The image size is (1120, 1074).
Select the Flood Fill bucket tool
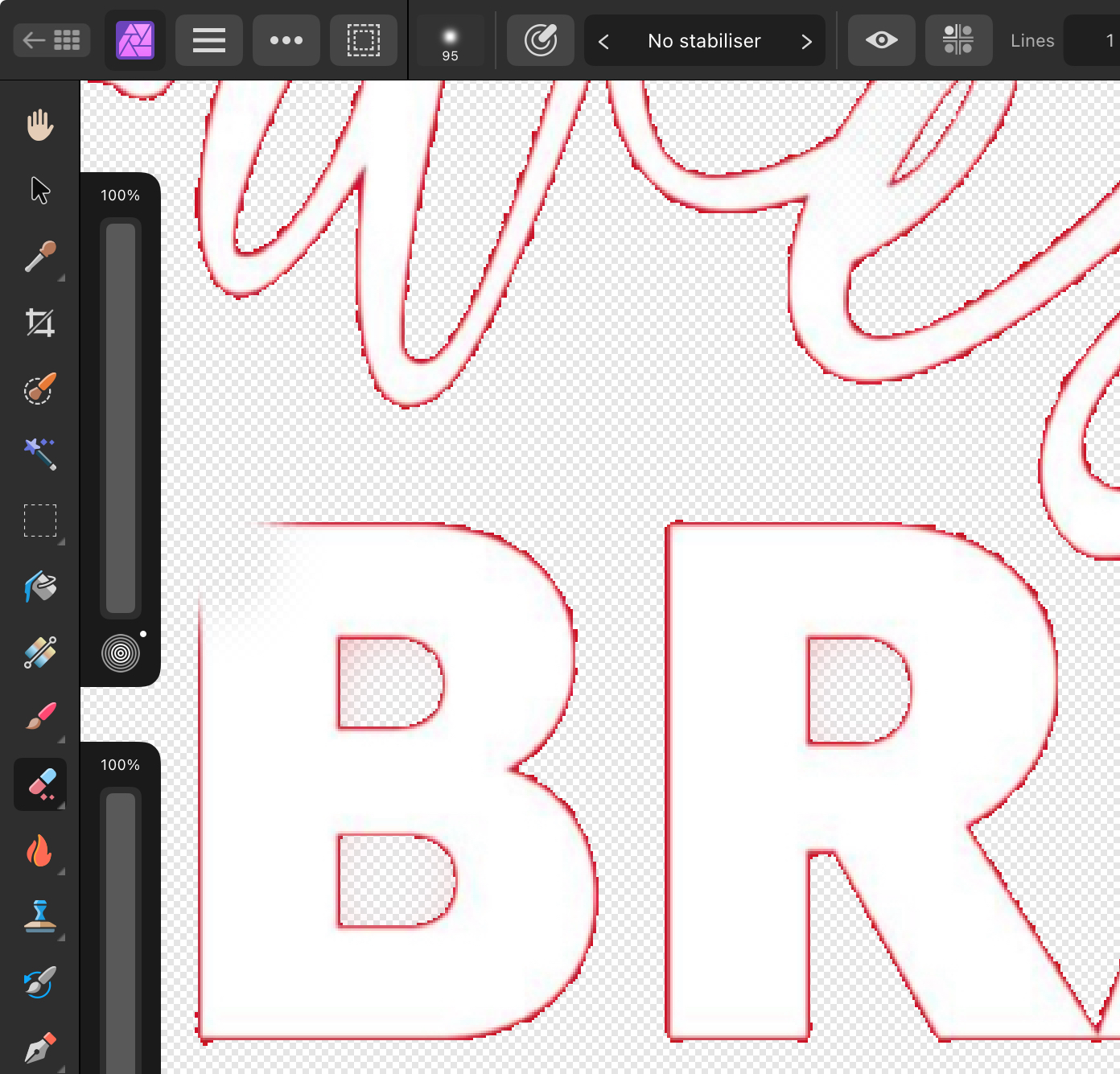[39, 586]
